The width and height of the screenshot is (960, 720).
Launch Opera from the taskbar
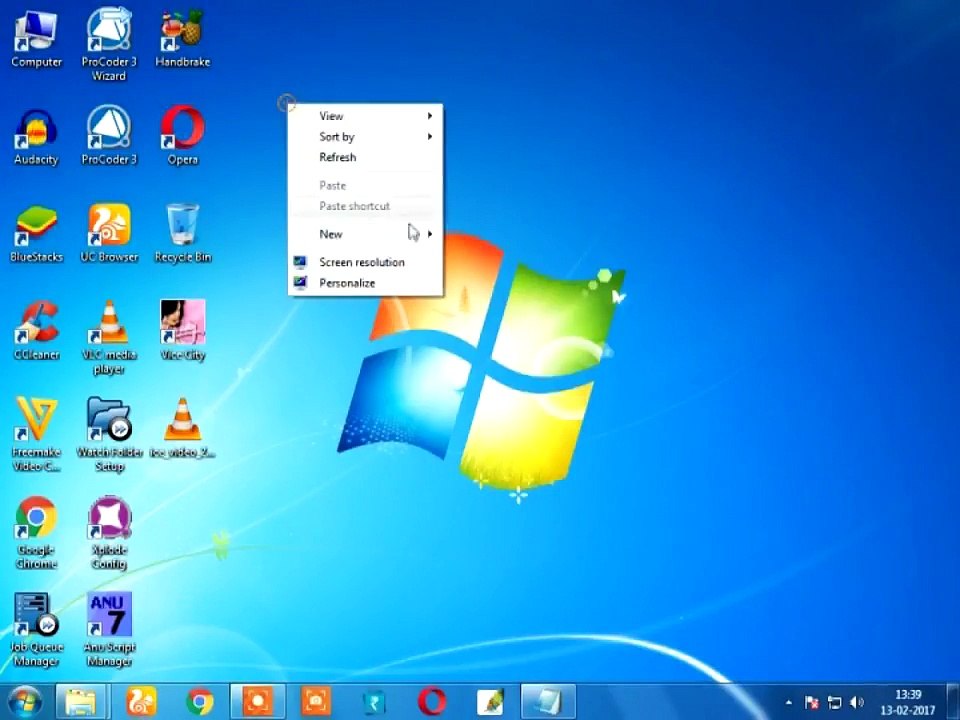432,702
